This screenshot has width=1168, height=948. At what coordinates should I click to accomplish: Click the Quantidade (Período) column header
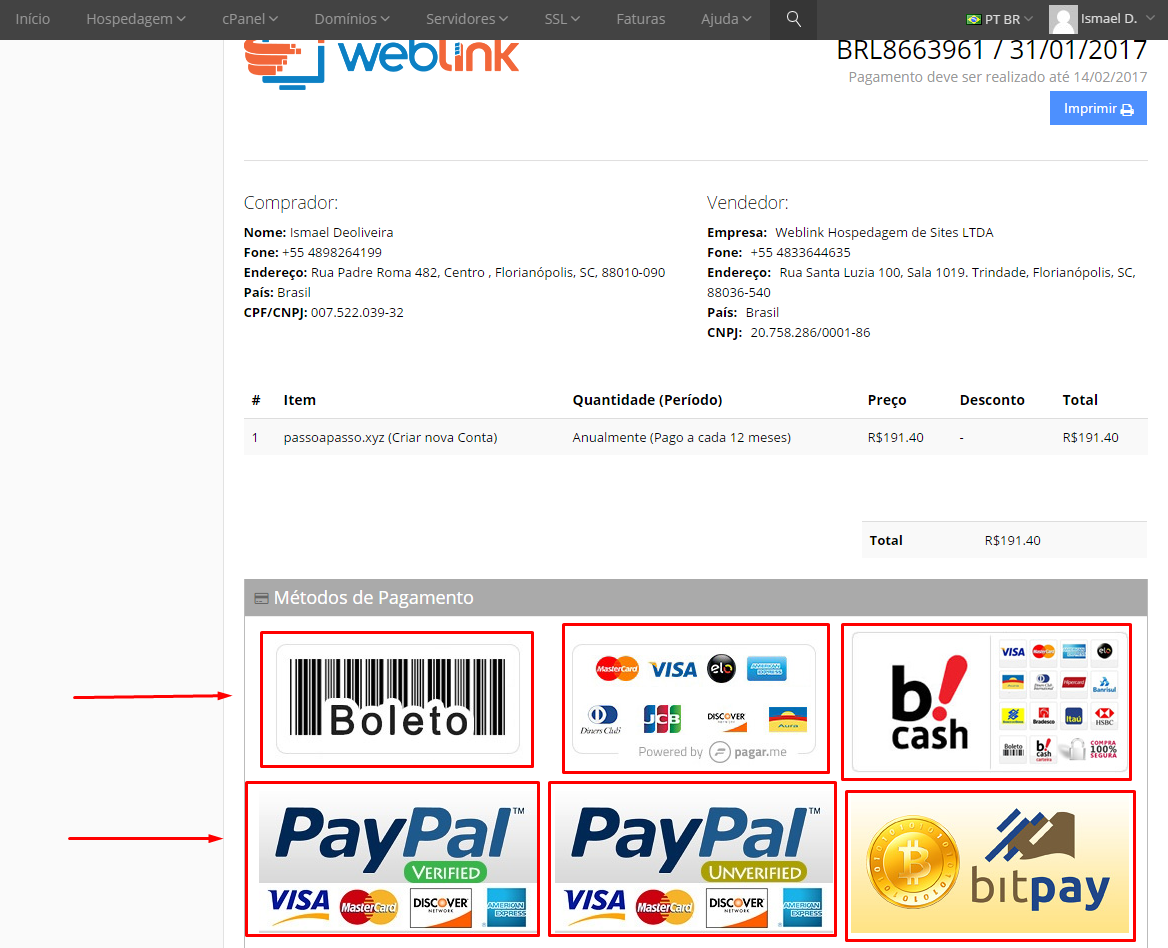coord(647,400)
